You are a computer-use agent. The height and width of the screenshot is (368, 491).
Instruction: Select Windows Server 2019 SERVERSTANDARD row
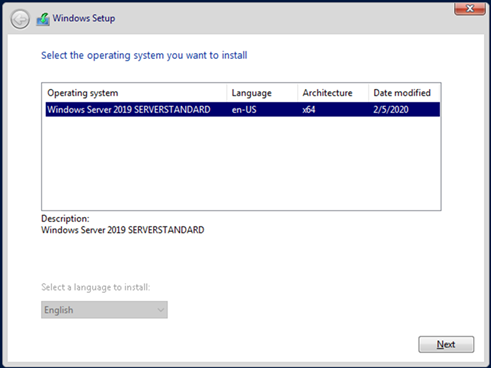[x=243, y=110]
